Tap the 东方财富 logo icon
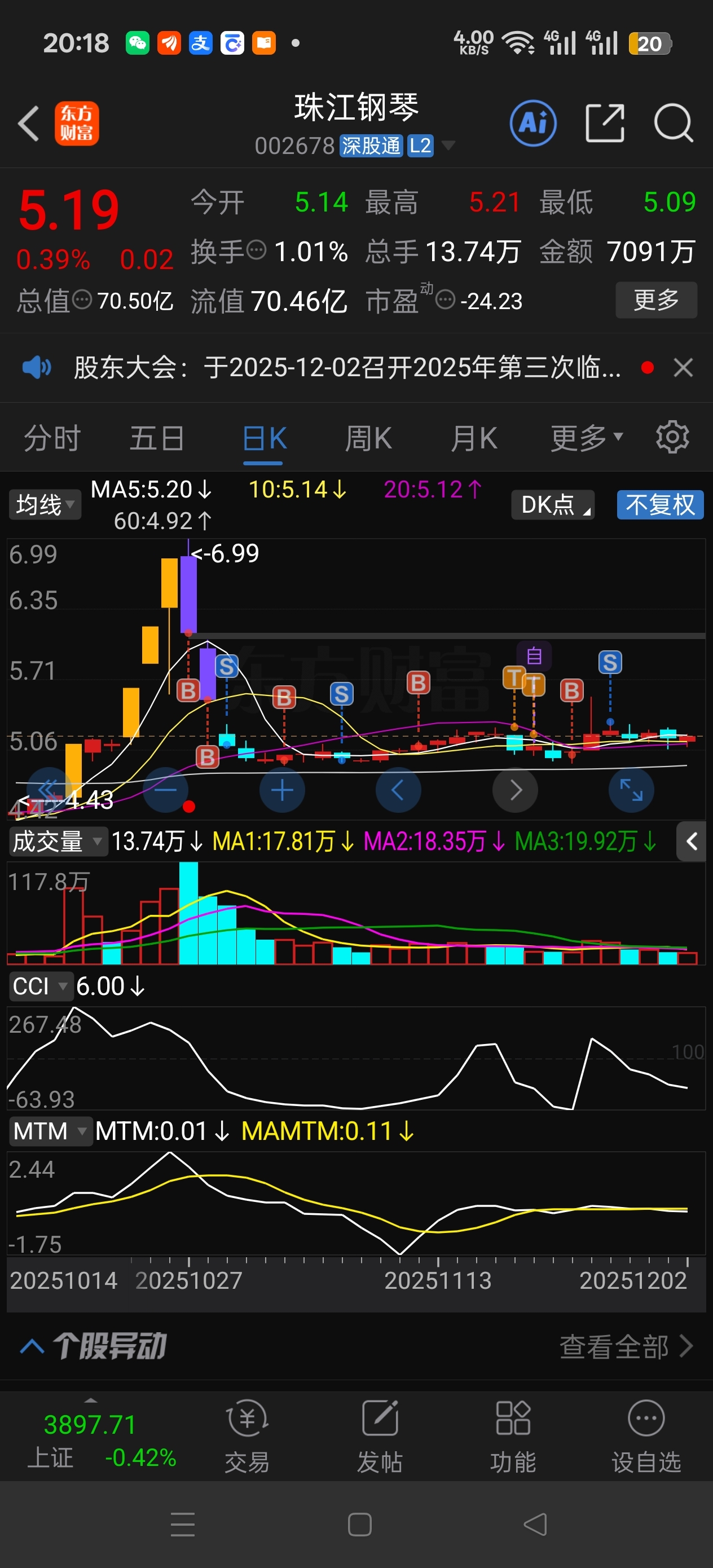 pos(77,124)
